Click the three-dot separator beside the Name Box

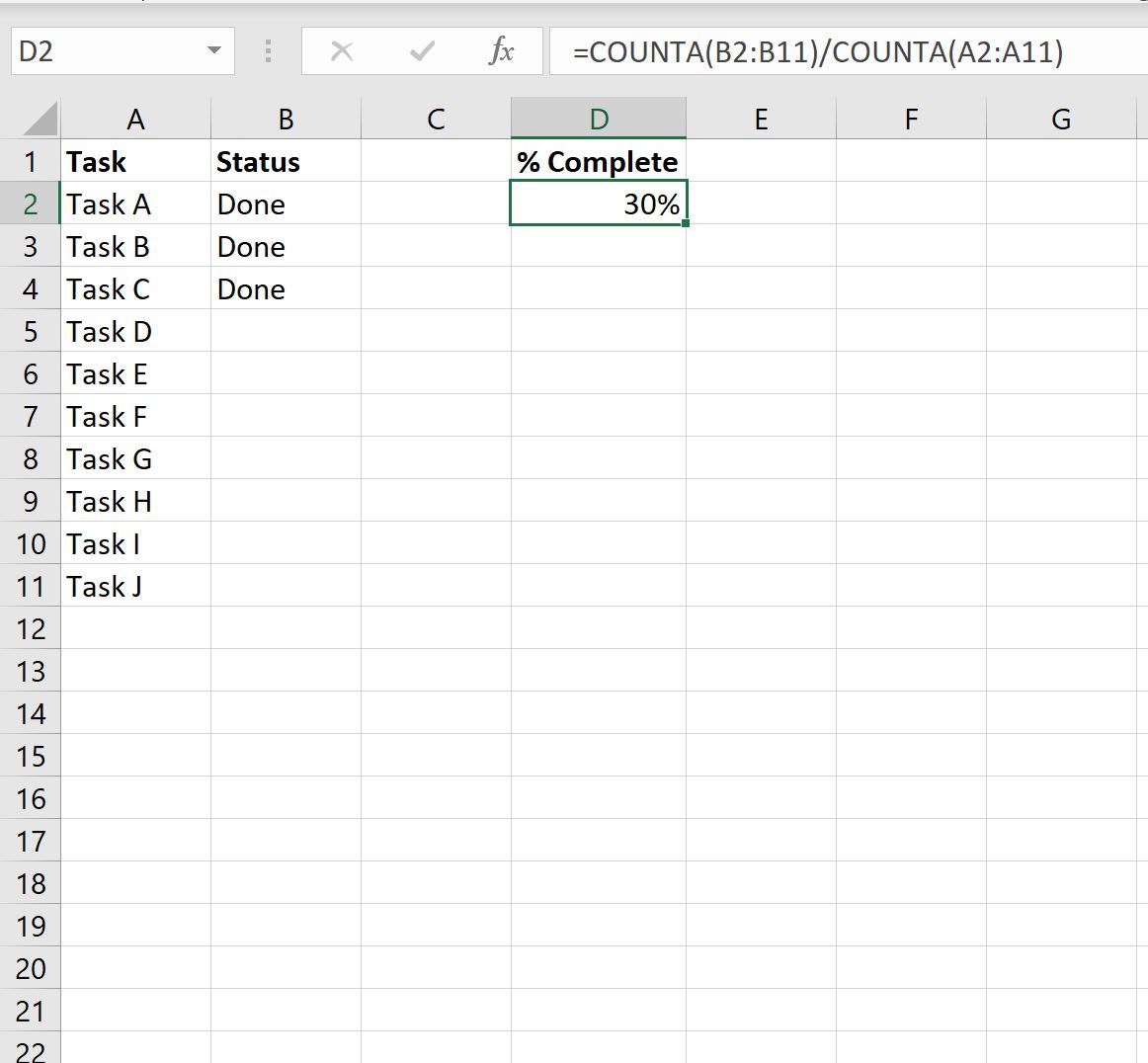[267, 52]
